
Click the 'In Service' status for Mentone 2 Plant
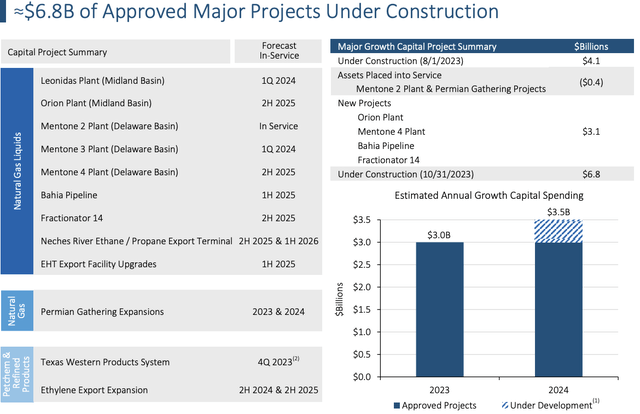(278, 126)
